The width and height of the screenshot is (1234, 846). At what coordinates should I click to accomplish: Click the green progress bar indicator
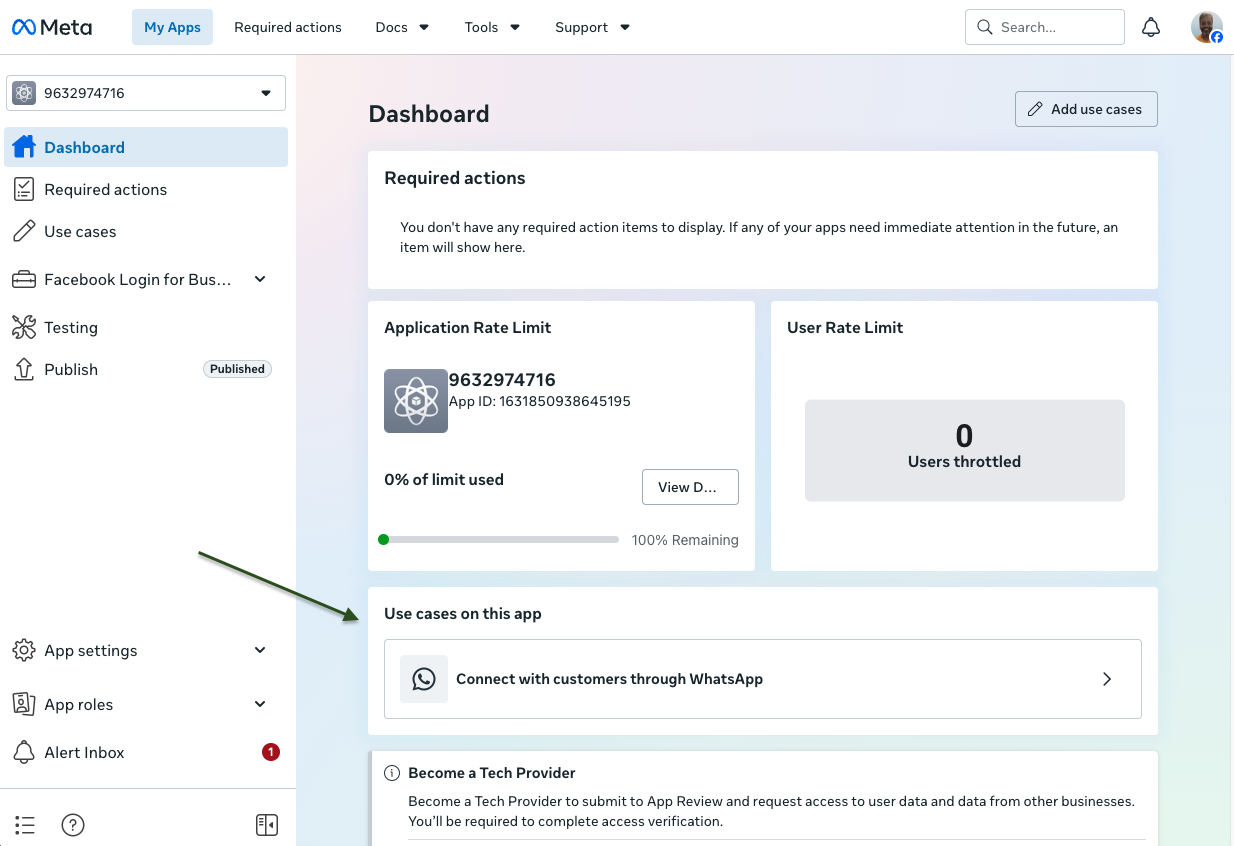(383, 540)
